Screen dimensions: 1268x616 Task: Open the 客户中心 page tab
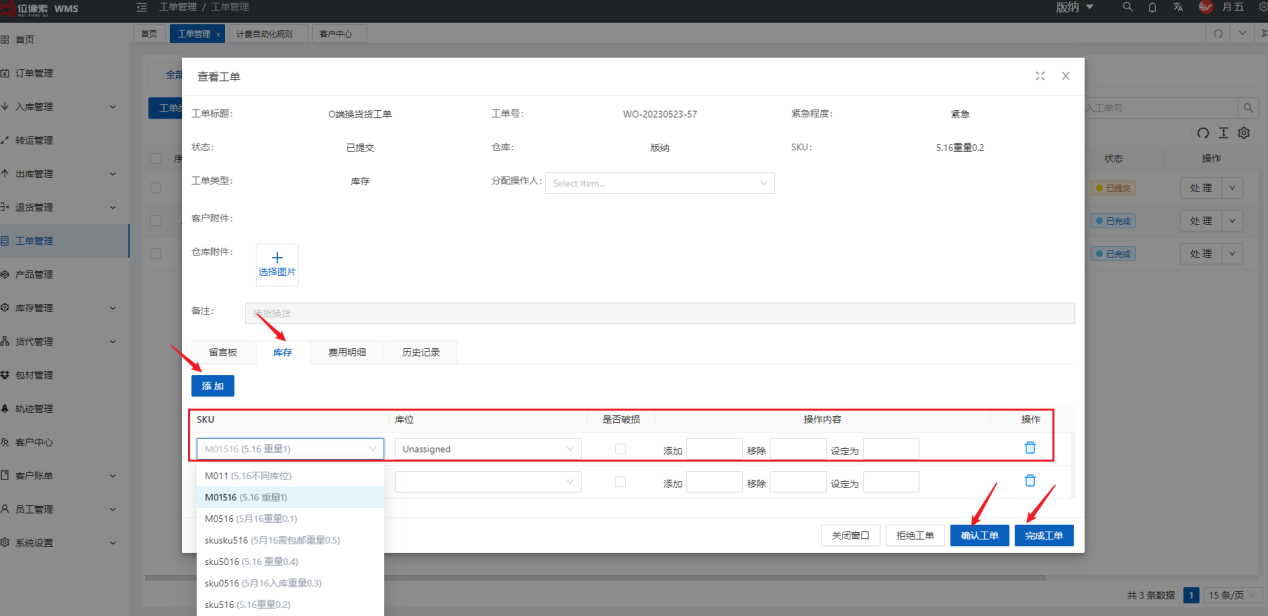pos(339,34)
